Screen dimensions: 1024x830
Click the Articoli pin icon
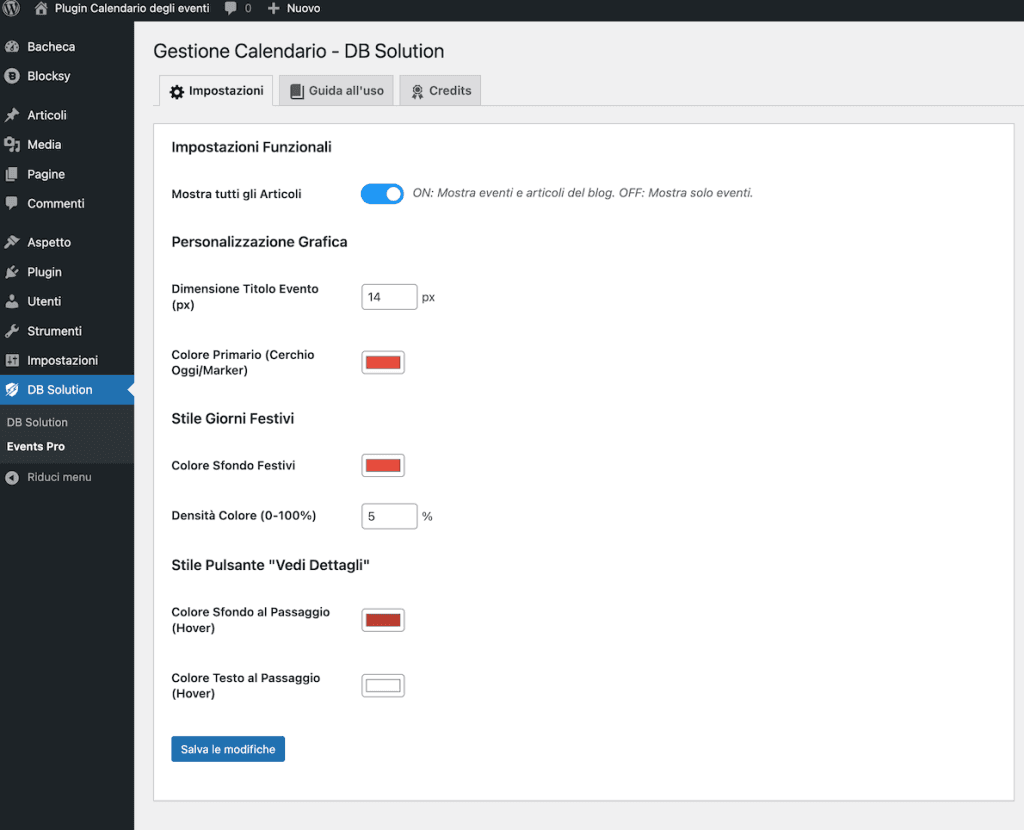(12, 115)
